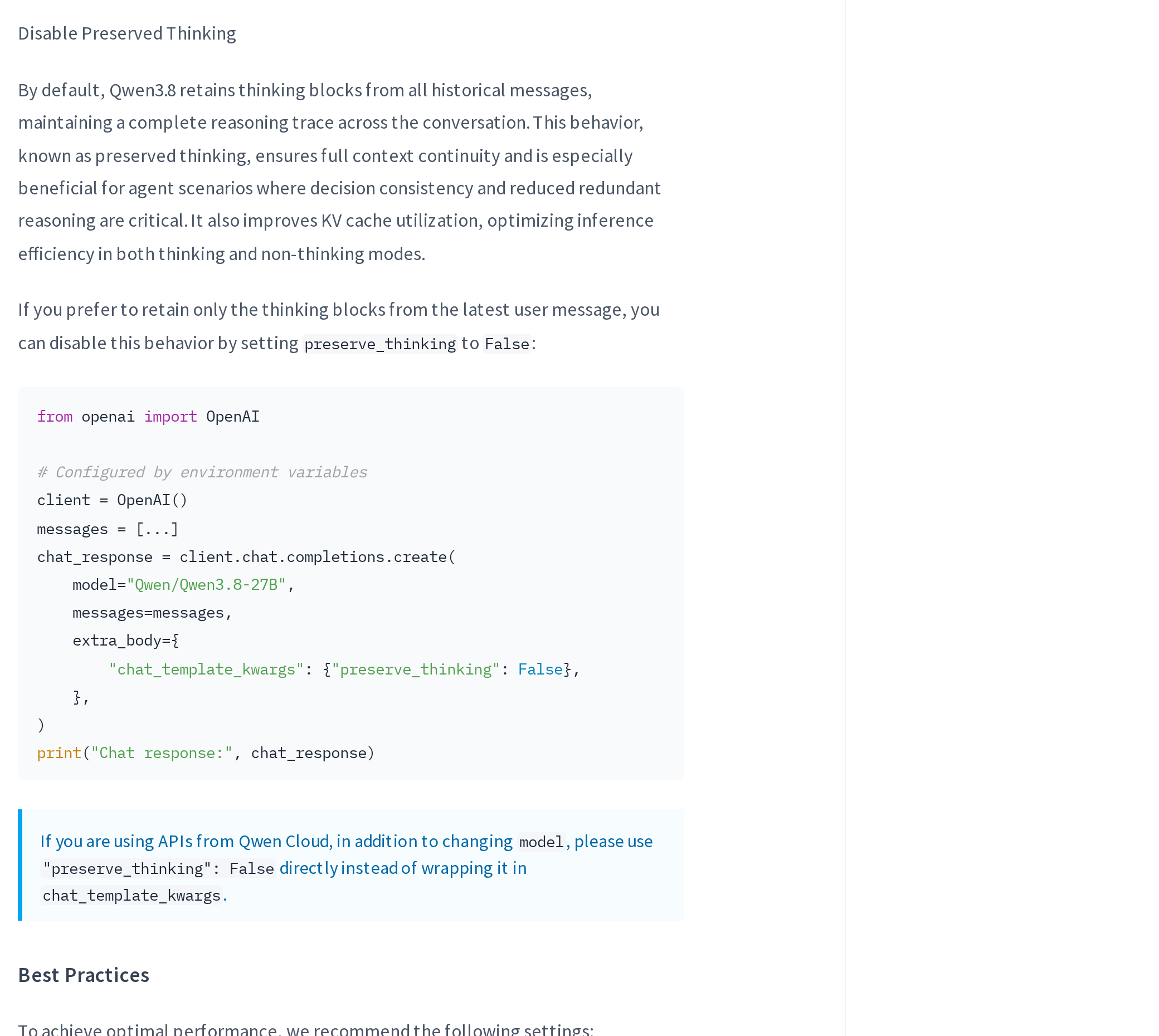Click the paragraph starting "By default, Qwen3.8"
Screen dimensions: 1159x1036
(339, 172)
